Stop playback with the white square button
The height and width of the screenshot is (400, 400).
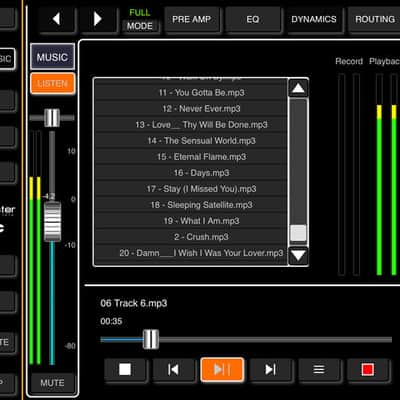tap(125, 369)
